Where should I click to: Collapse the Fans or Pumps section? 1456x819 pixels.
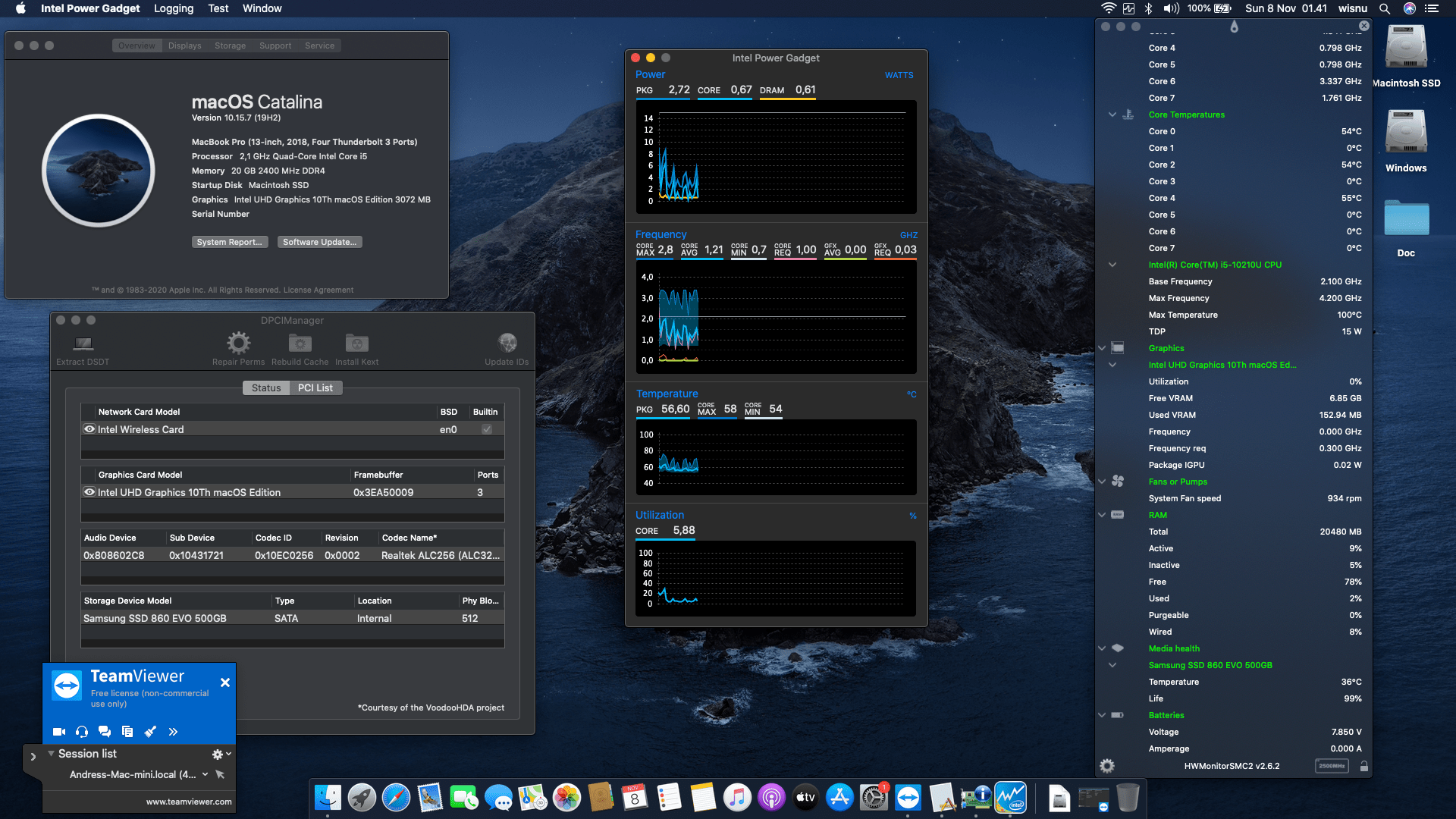pos(1102,482)
